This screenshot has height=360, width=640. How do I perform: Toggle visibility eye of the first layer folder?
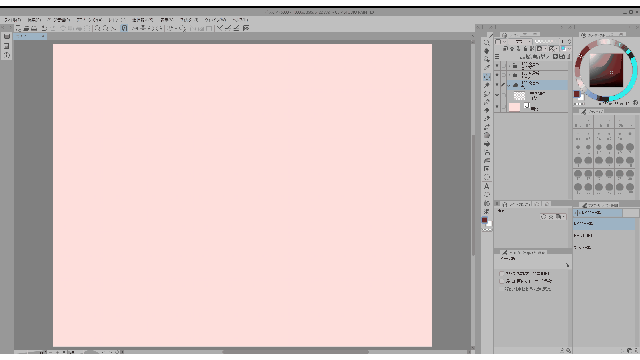(497, 65)
